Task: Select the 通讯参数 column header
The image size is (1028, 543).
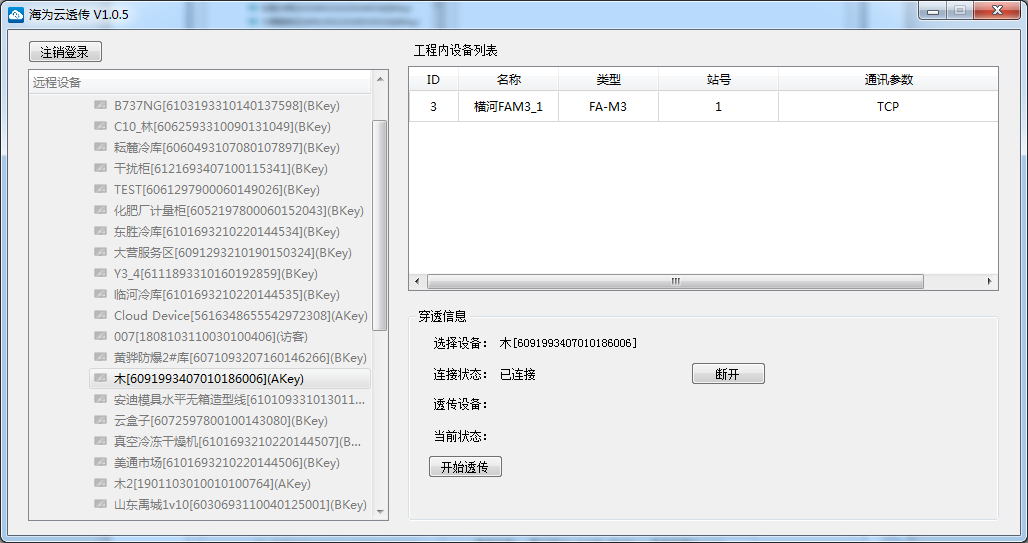Action: click(888, 79)
